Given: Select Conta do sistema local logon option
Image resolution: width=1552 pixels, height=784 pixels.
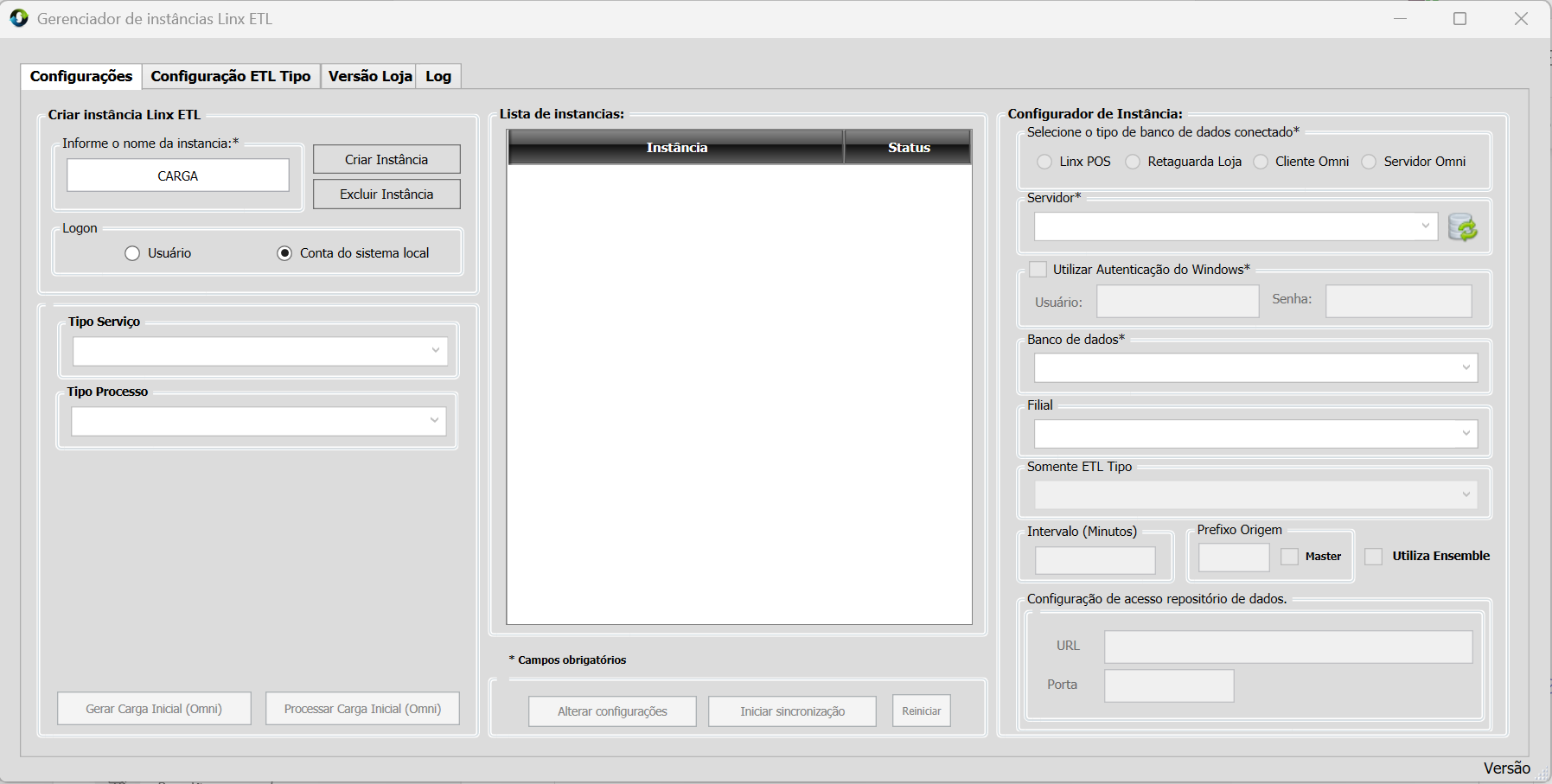Looking at the screenshot, I should [284, 253].
